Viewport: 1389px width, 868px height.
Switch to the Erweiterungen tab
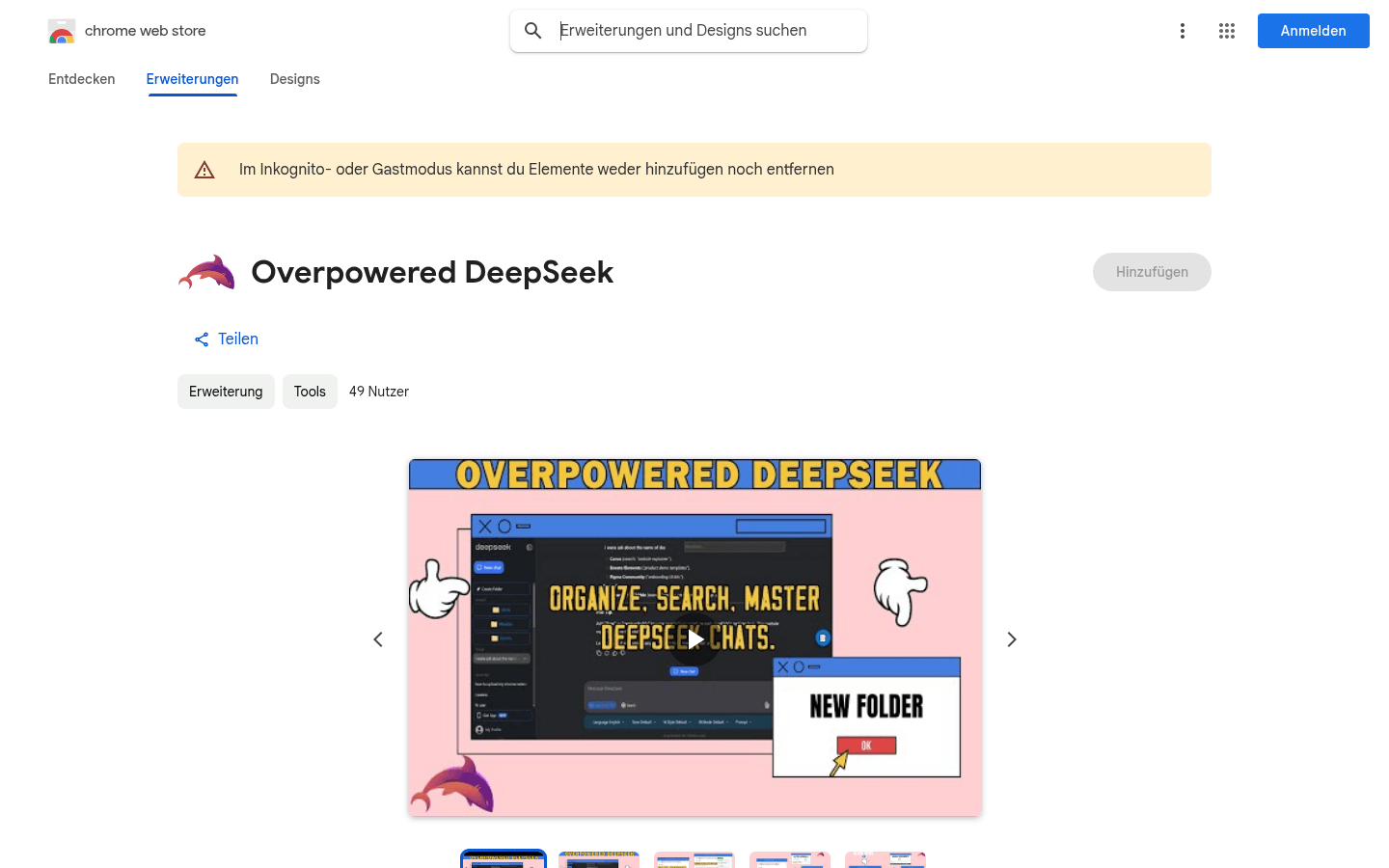193,79
